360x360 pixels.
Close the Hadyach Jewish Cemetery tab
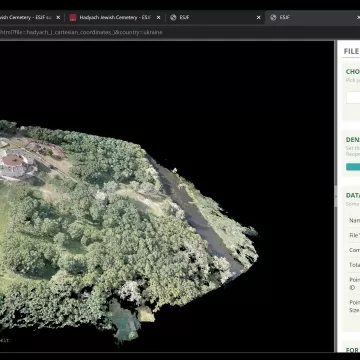[x=158, y=18]
